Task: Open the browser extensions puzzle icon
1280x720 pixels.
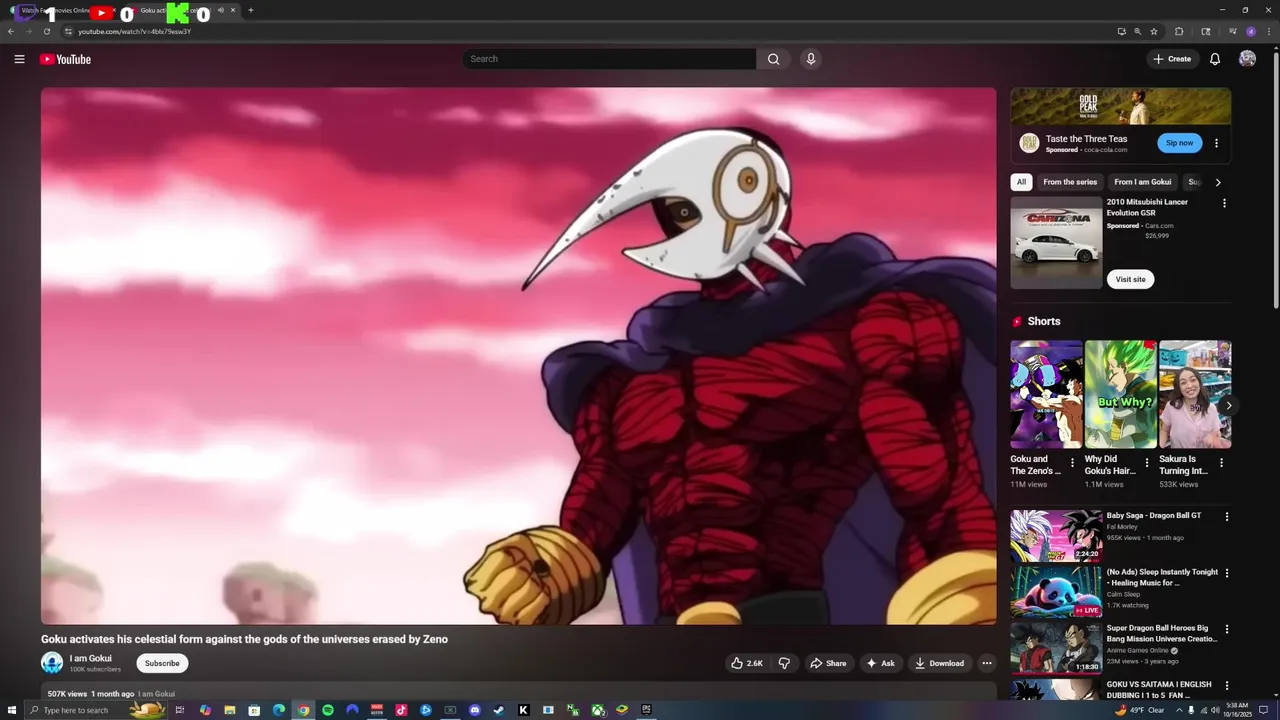Action: [1178, 31]
